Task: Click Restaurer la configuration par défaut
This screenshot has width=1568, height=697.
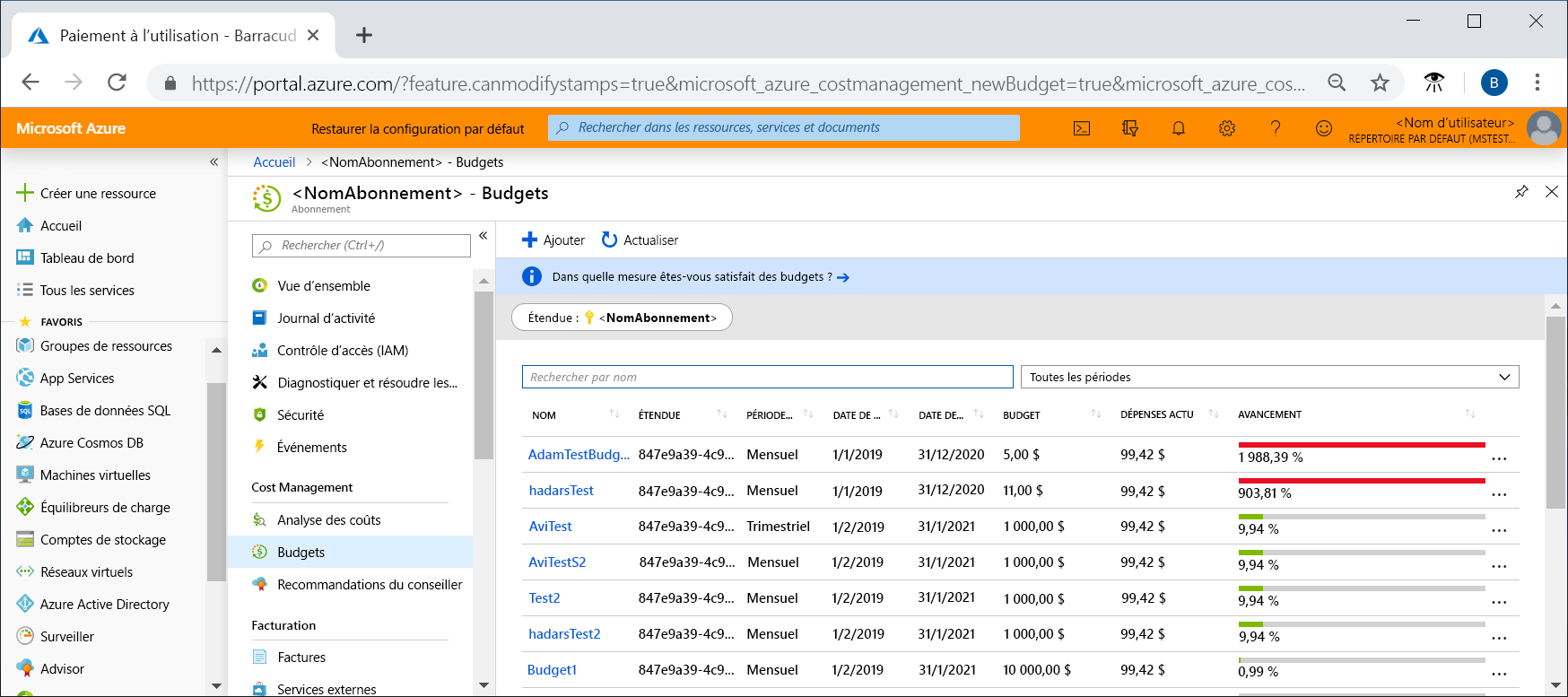Action: [x=418, y=128]
